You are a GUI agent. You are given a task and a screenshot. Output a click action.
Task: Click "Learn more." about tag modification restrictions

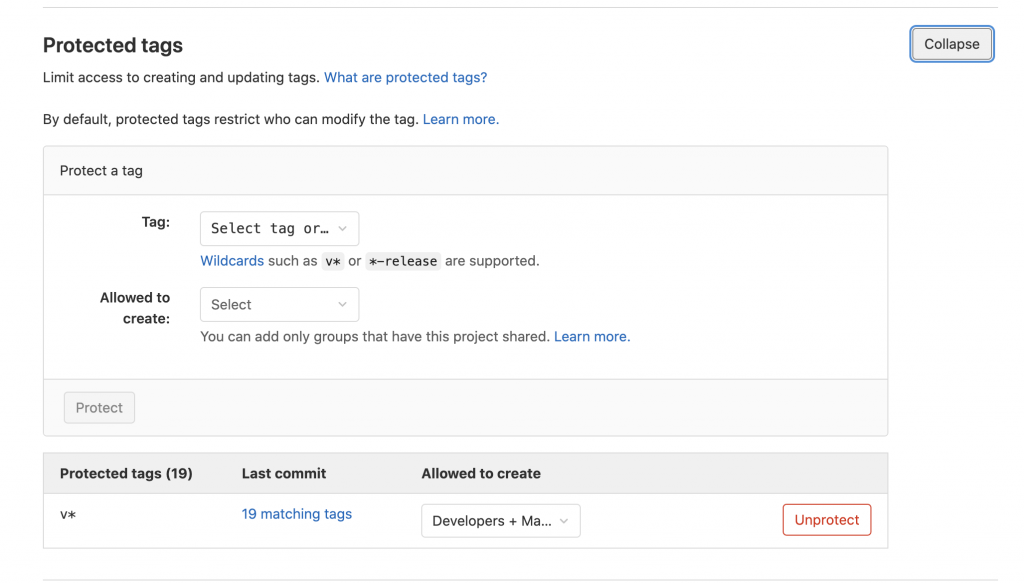click(x=459, y=119)
